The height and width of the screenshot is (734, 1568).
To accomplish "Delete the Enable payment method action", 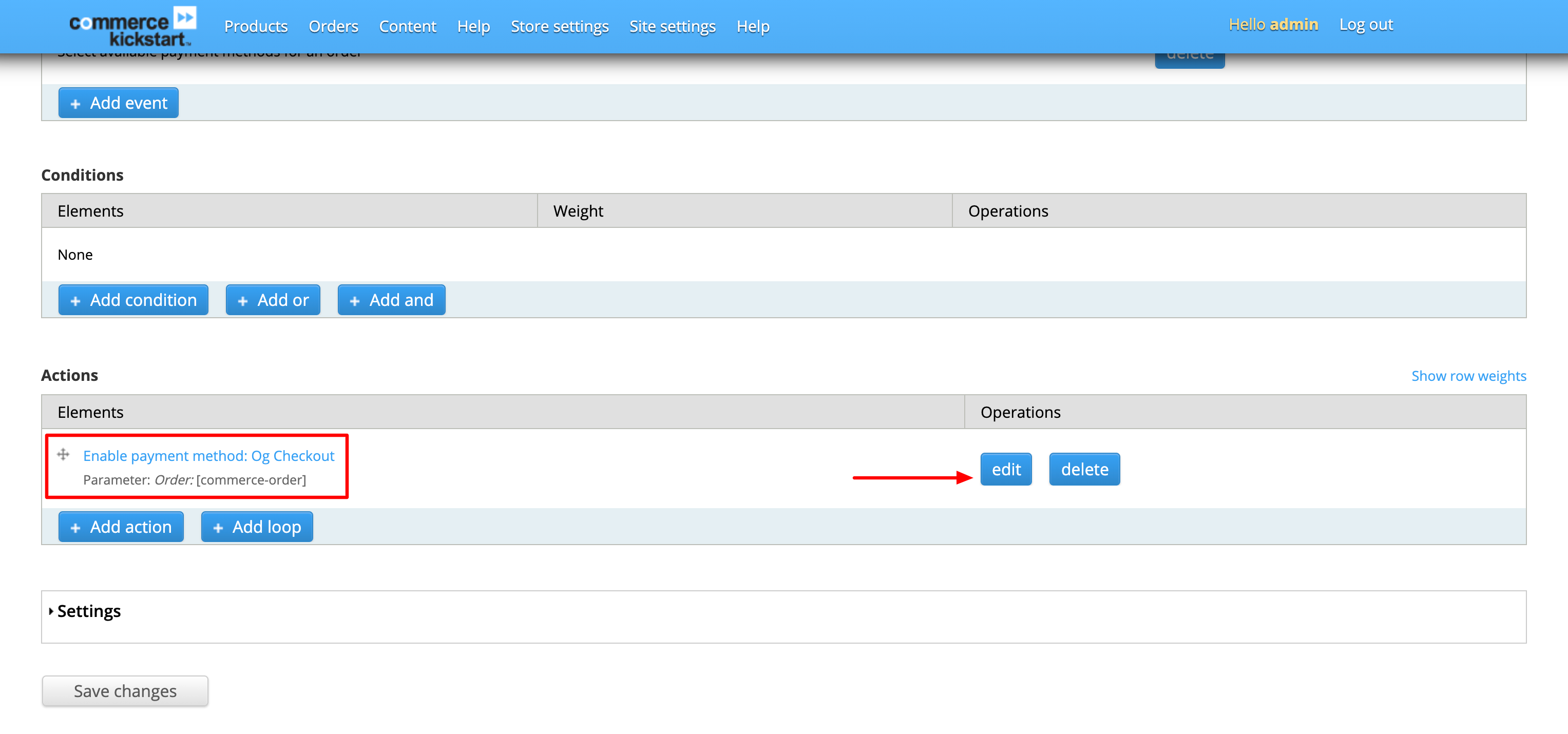I will (x=1084, y=469).
